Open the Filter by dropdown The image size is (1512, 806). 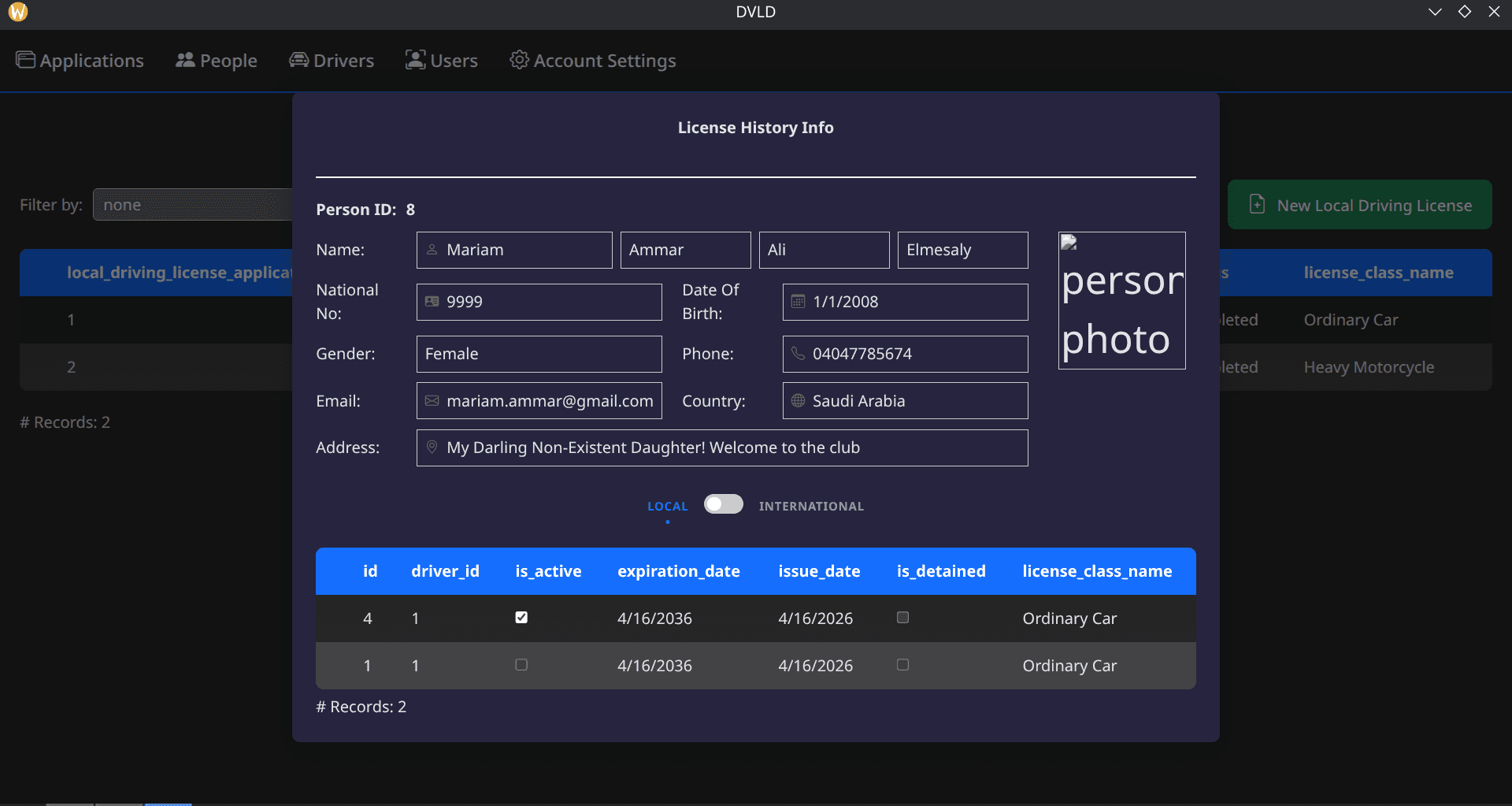(193, 205)
